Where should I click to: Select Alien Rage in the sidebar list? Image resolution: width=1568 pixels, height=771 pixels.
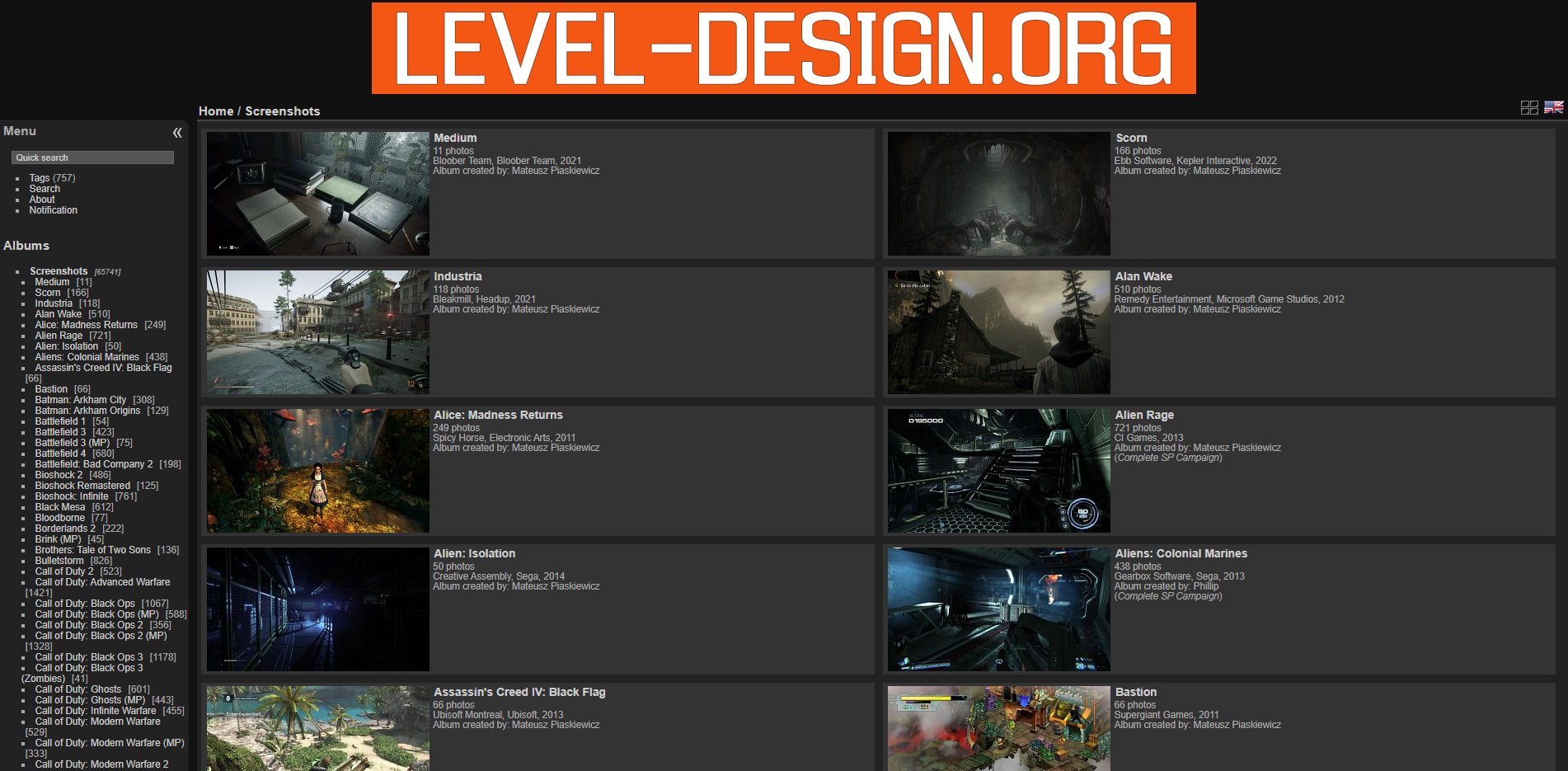59,336
